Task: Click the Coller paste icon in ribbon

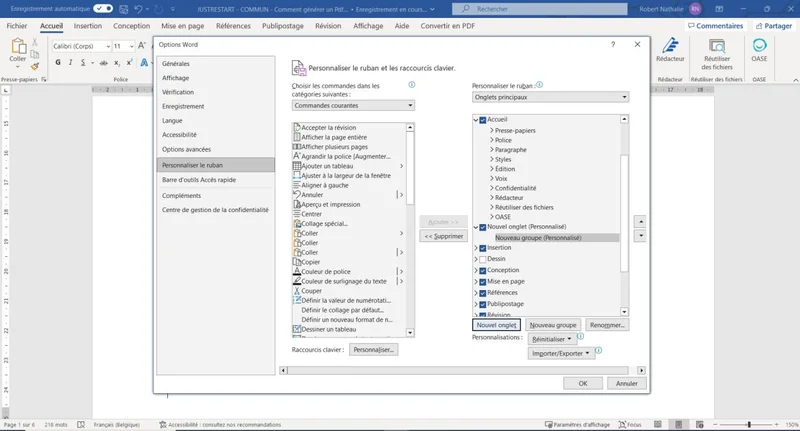Action: tap(20, 50)
